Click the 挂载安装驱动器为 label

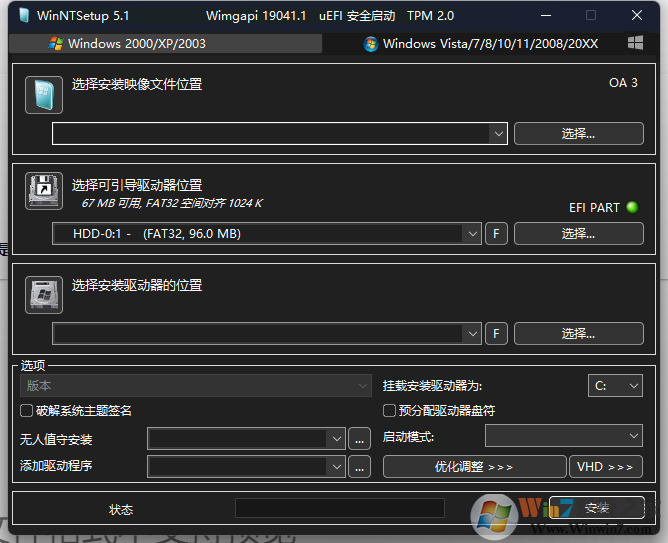click(432, 386)
